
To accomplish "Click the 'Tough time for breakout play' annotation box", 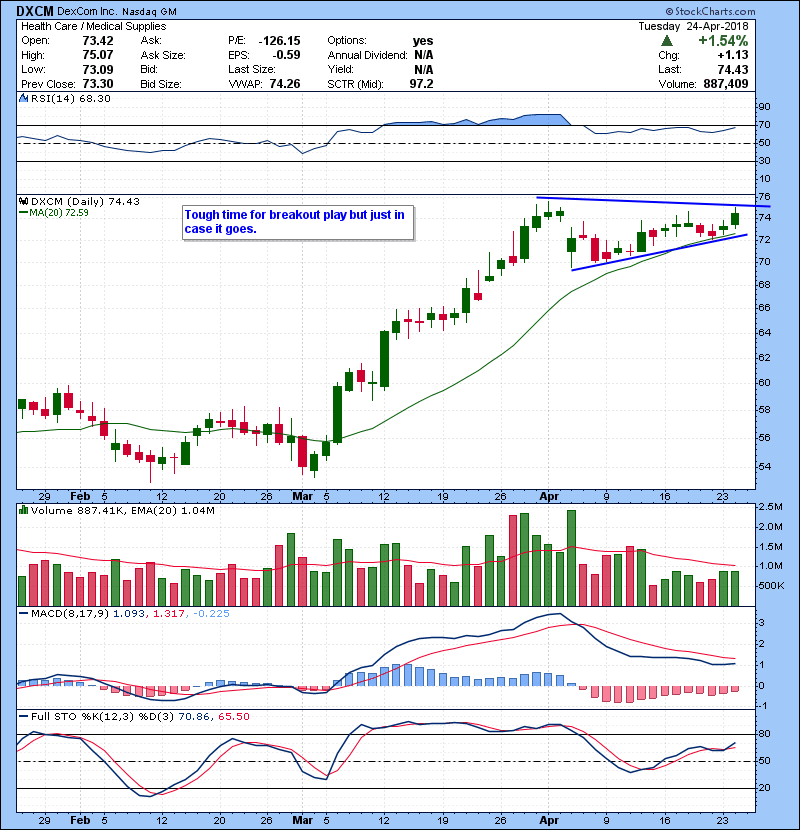I will (298, 222).
